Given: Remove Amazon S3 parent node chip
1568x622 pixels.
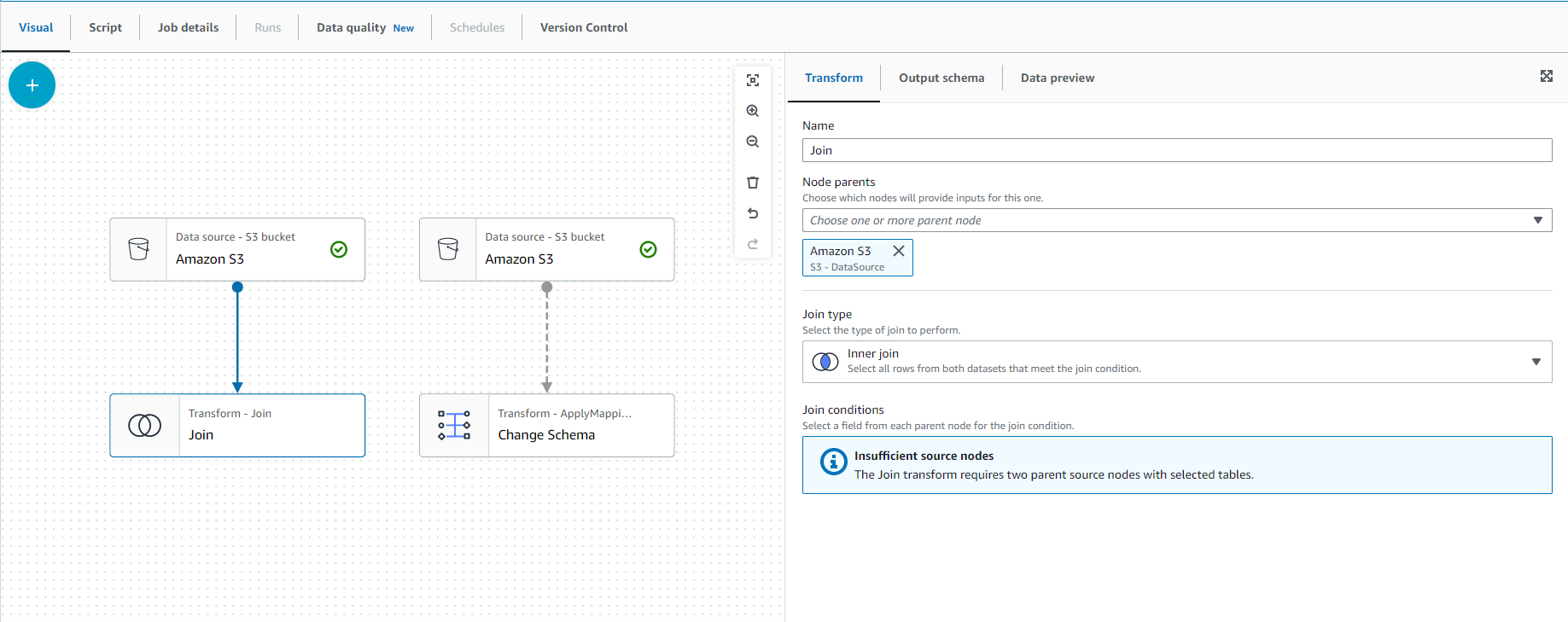Looking at the screenshot, I should (x=899, y=251).
